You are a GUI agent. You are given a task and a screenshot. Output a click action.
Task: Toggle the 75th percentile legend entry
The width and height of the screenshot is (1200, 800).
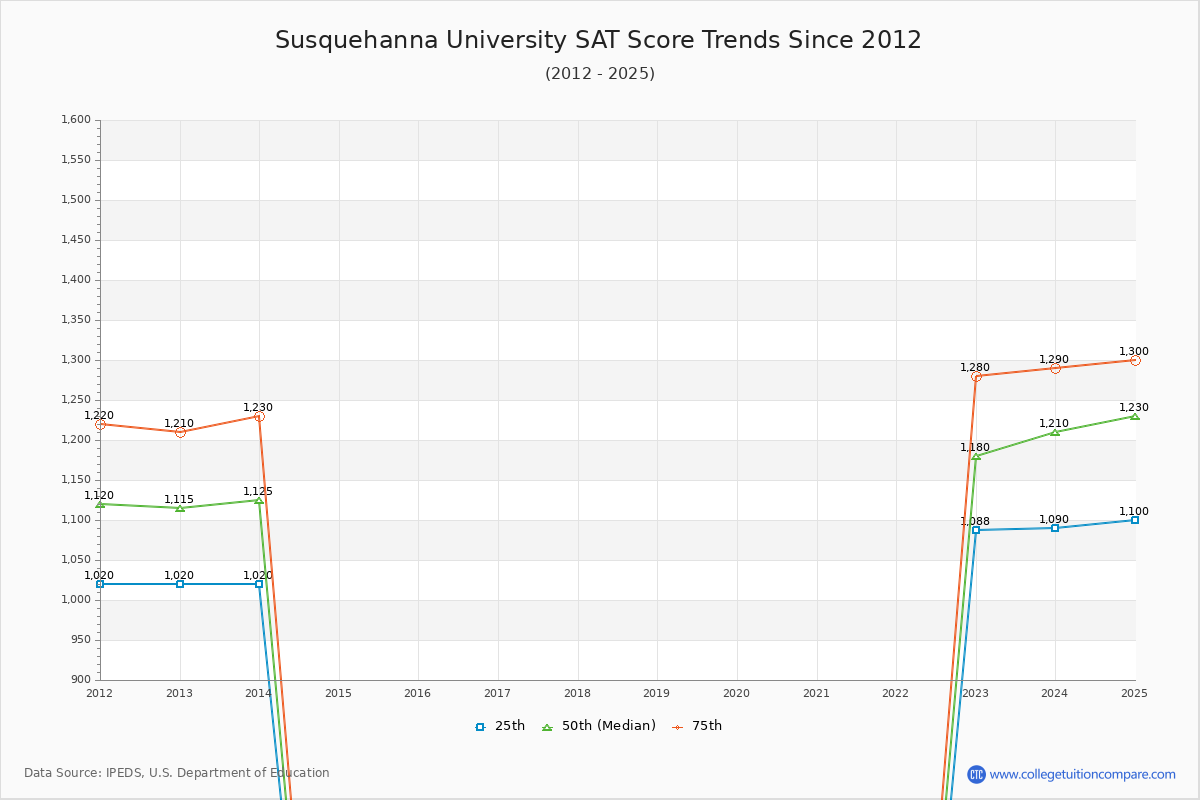click(x=697, y=726)
